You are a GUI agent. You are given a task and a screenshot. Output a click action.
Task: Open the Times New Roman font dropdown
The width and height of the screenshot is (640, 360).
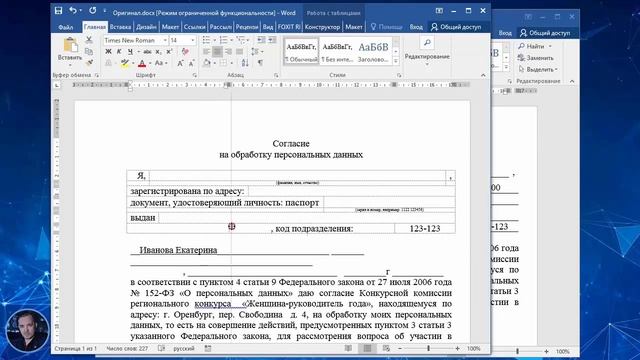click(165, 40)
